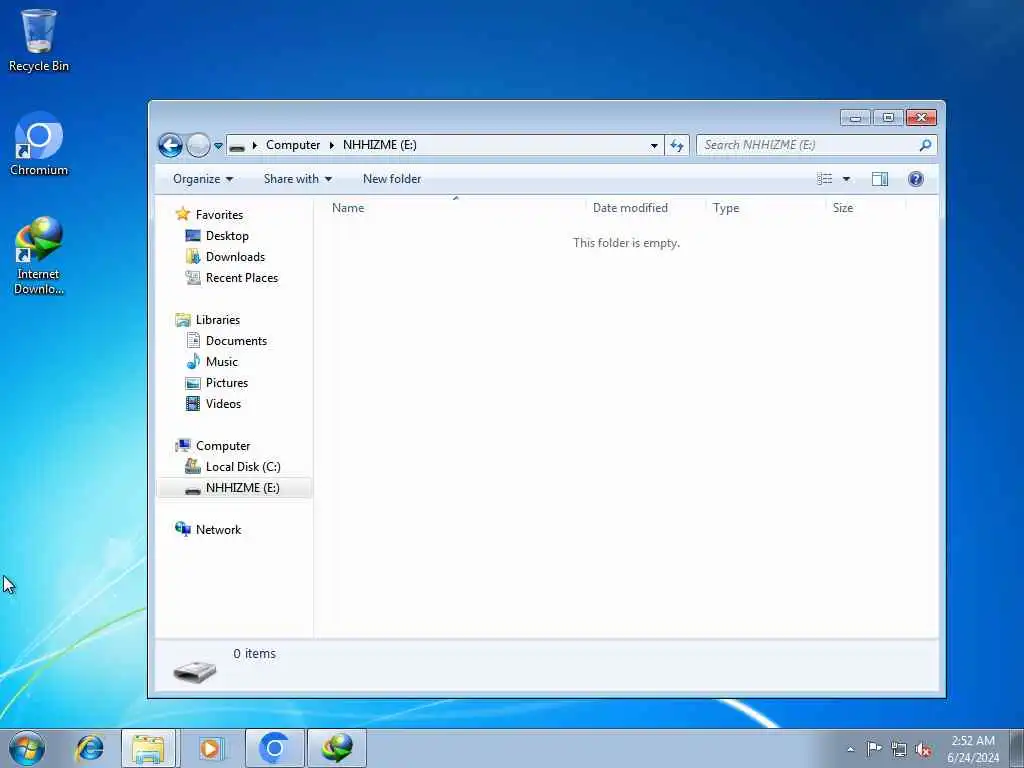The image size is (1024, 768).
Task: Open the Recycle Bin desktop icon
Action: tap(39, 40)
